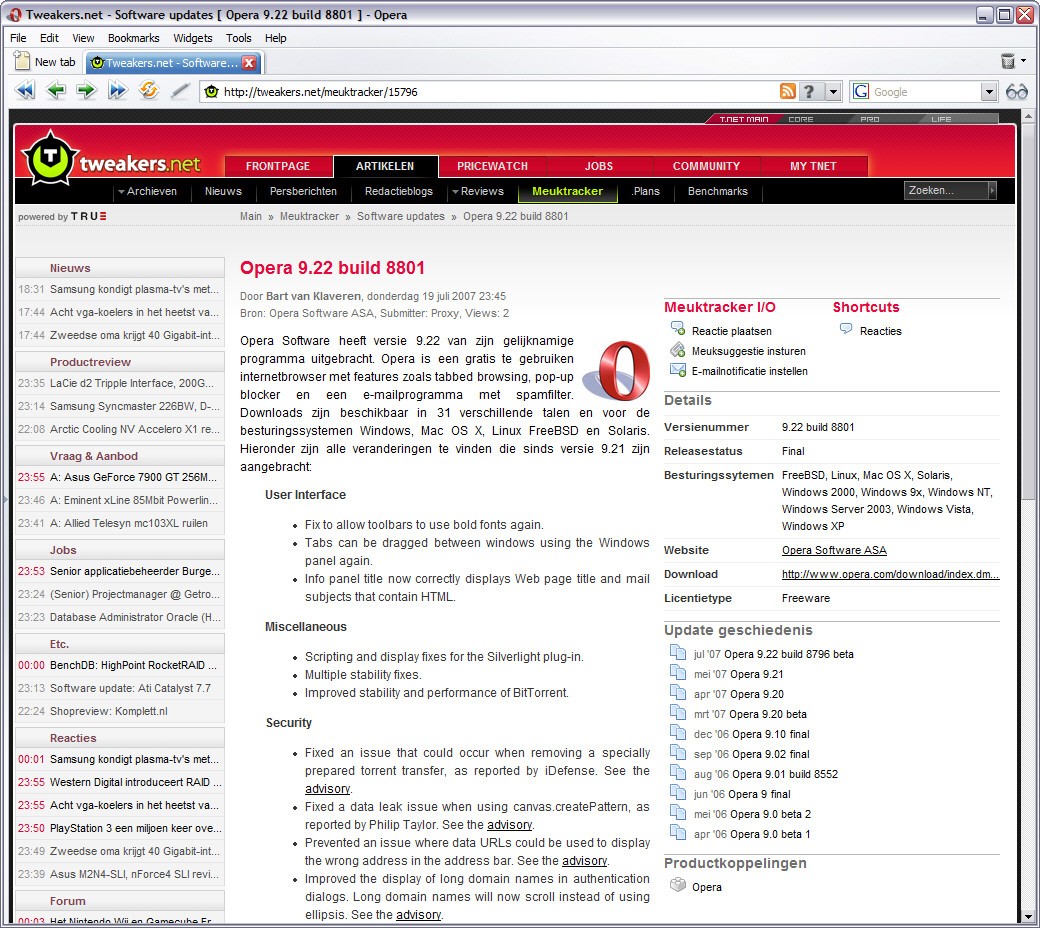Open the opera.com download link

click(x=890, y=574)
